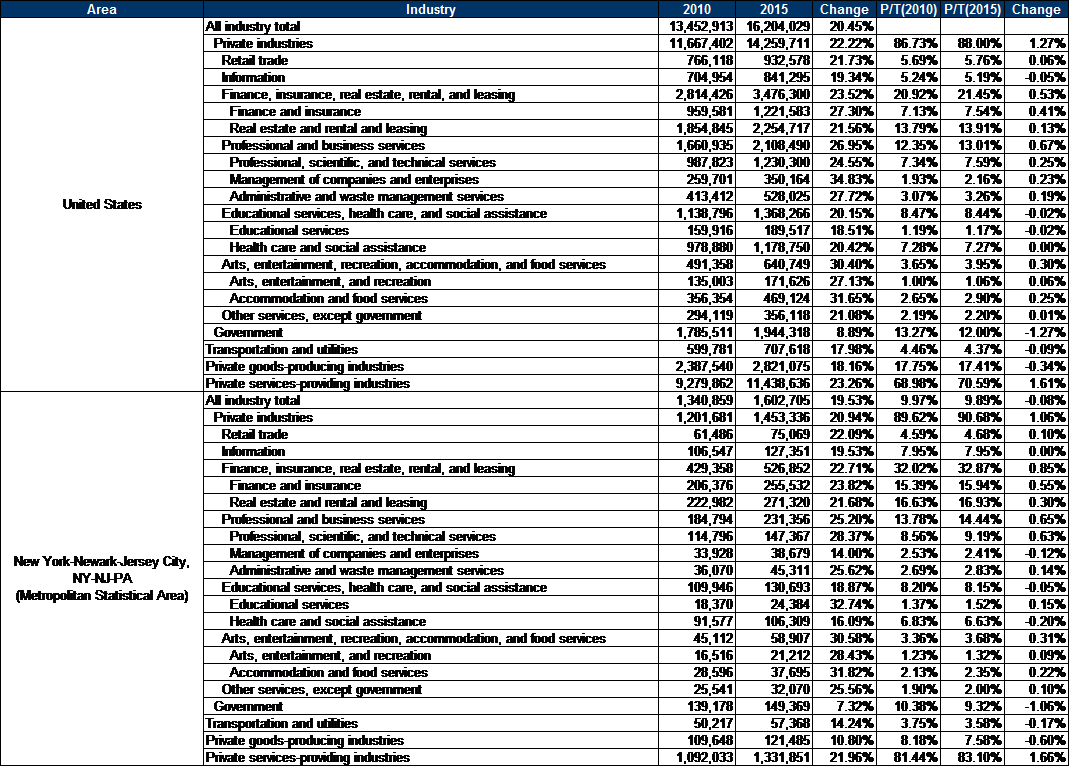This screenshot has width=1070, height=767.
Task: Click the Industry column header
Action: 431,9
